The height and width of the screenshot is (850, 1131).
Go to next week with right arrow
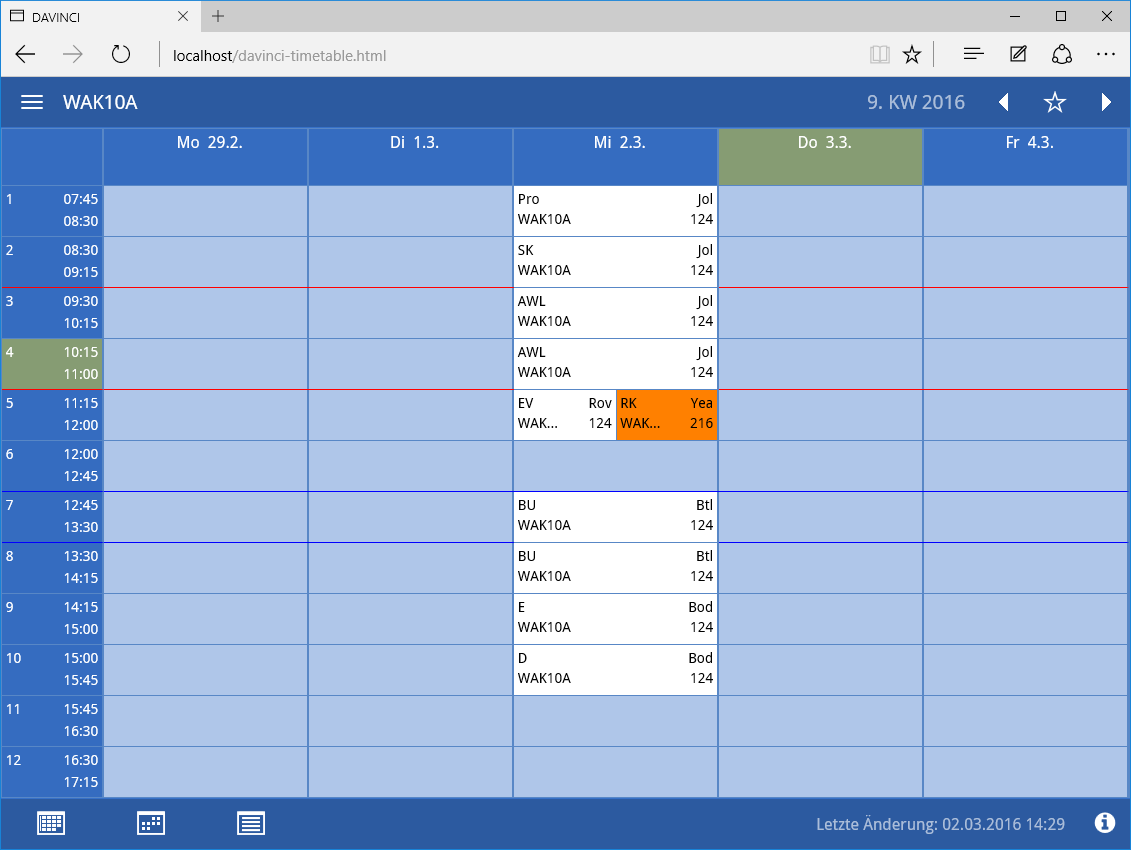pos(1106,102)
